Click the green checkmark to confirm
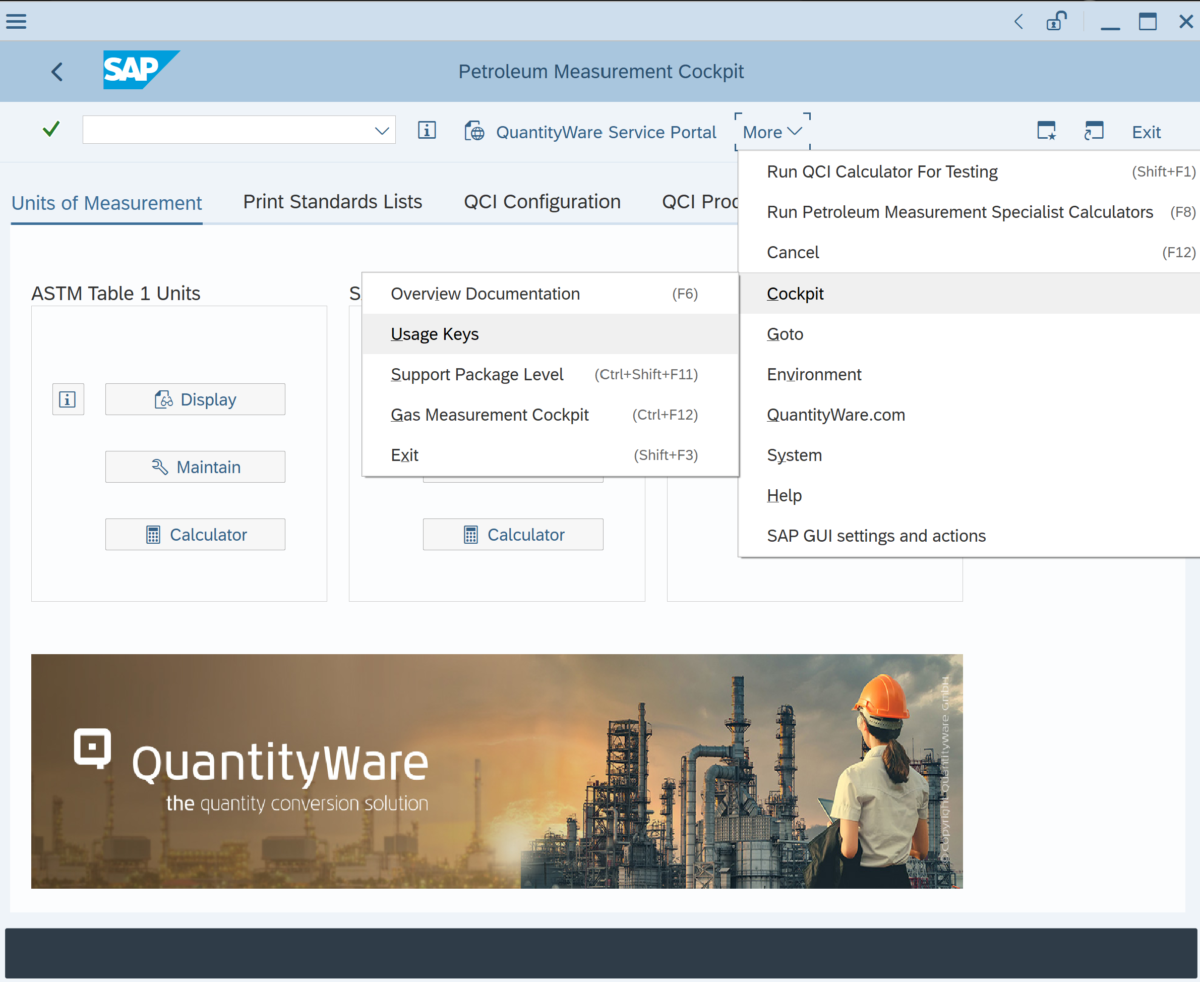 click(50, 130)
